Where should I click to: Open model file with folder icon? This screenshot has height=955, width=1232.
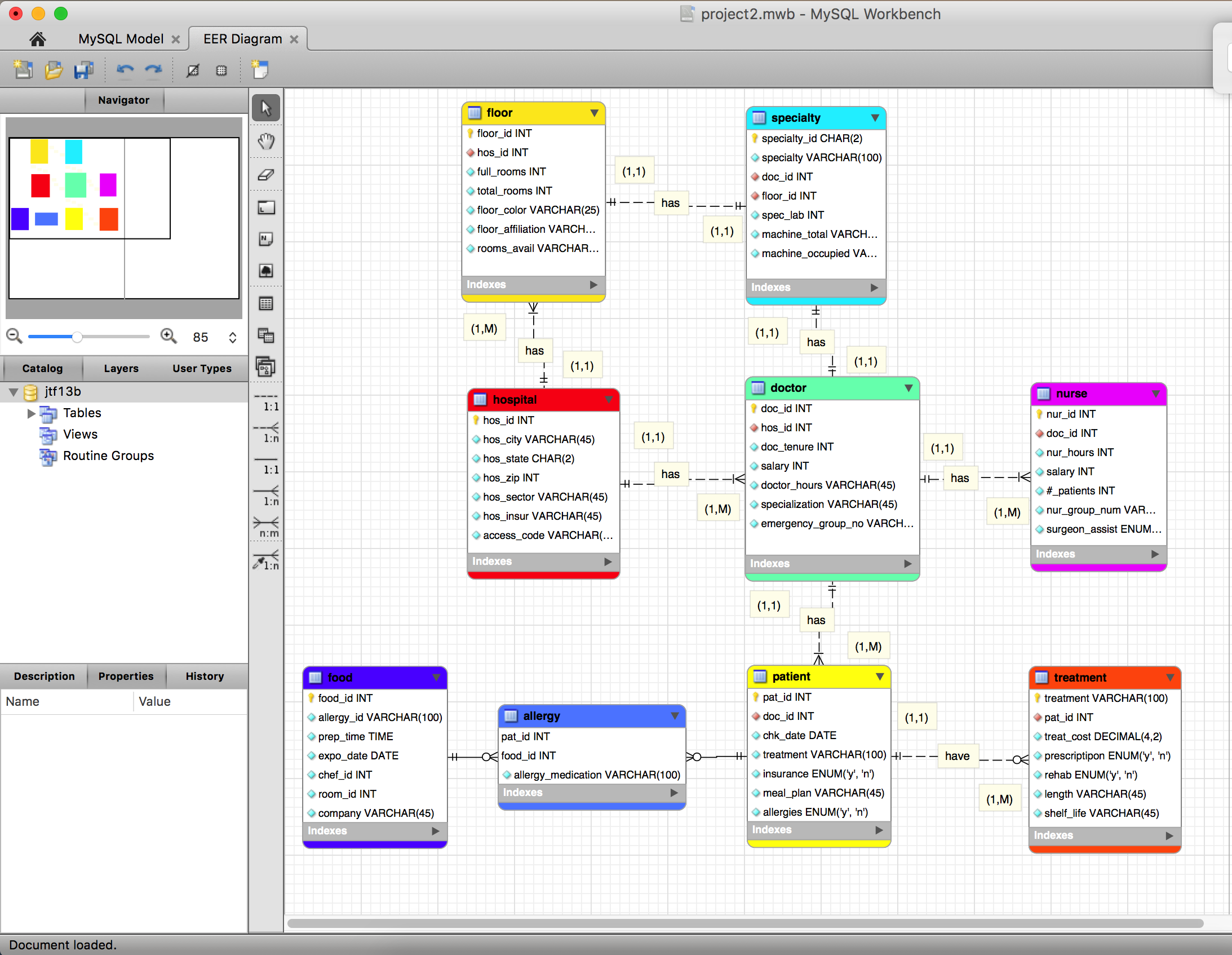tap(54, 70)
